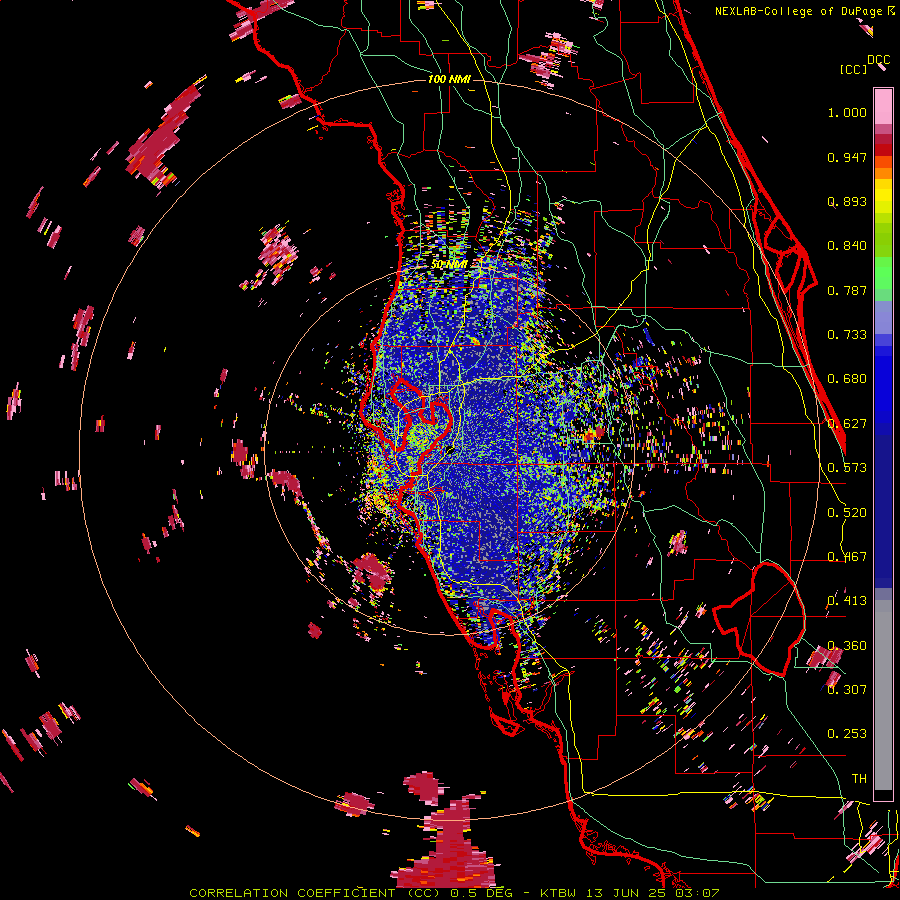The image size is (900, 900).
Task: Click the 0.733 scale value
Action: 847,335
